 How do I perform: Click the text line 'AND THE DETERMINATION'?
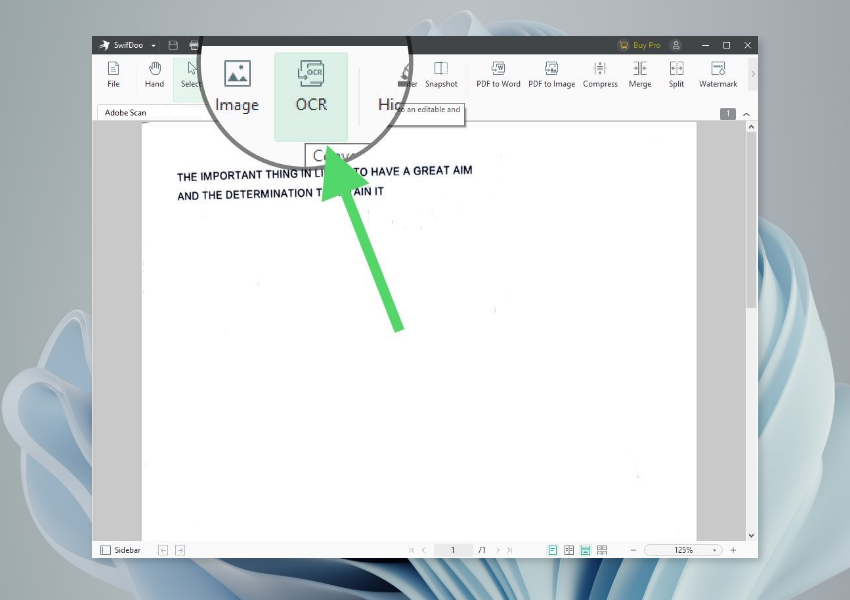point(280,193)
